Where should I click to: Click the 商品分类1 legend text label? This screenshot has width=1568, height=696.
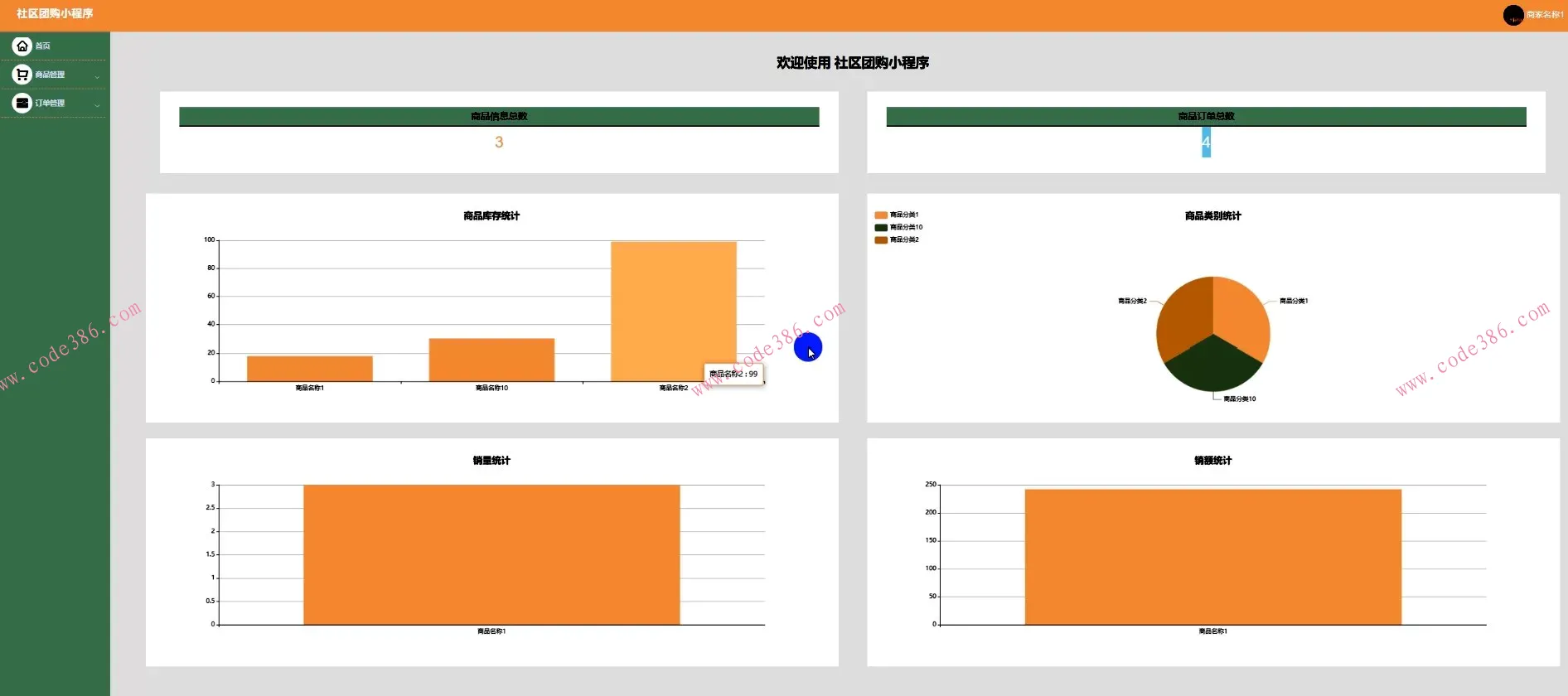(904, 215)
